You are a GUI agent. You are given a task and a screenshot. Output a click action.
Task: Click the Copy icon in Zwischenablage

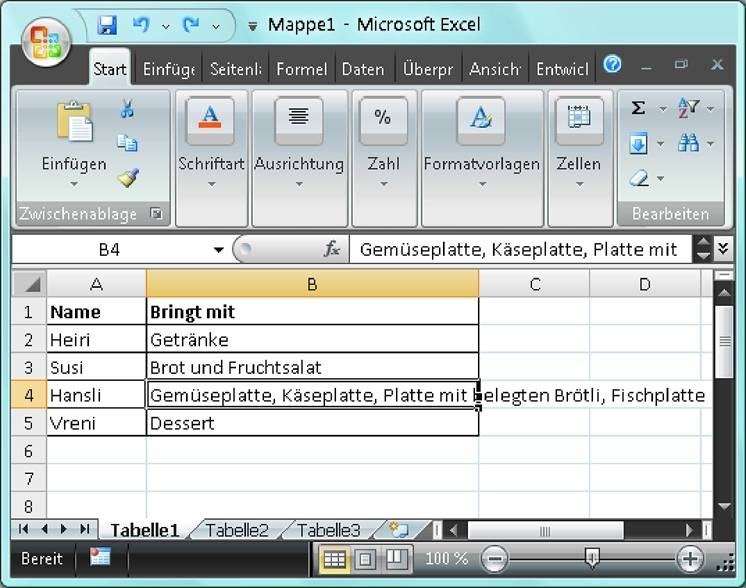(127, 143)
